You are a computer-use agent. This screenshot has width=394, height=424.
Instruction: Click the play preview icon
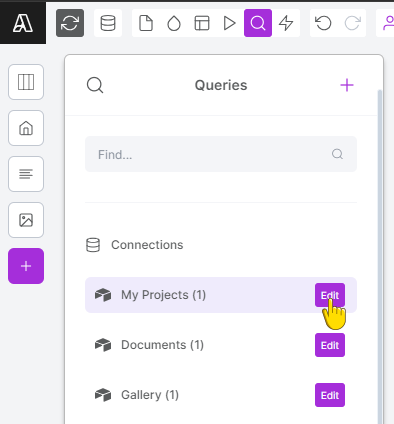(x=230, y=23)
